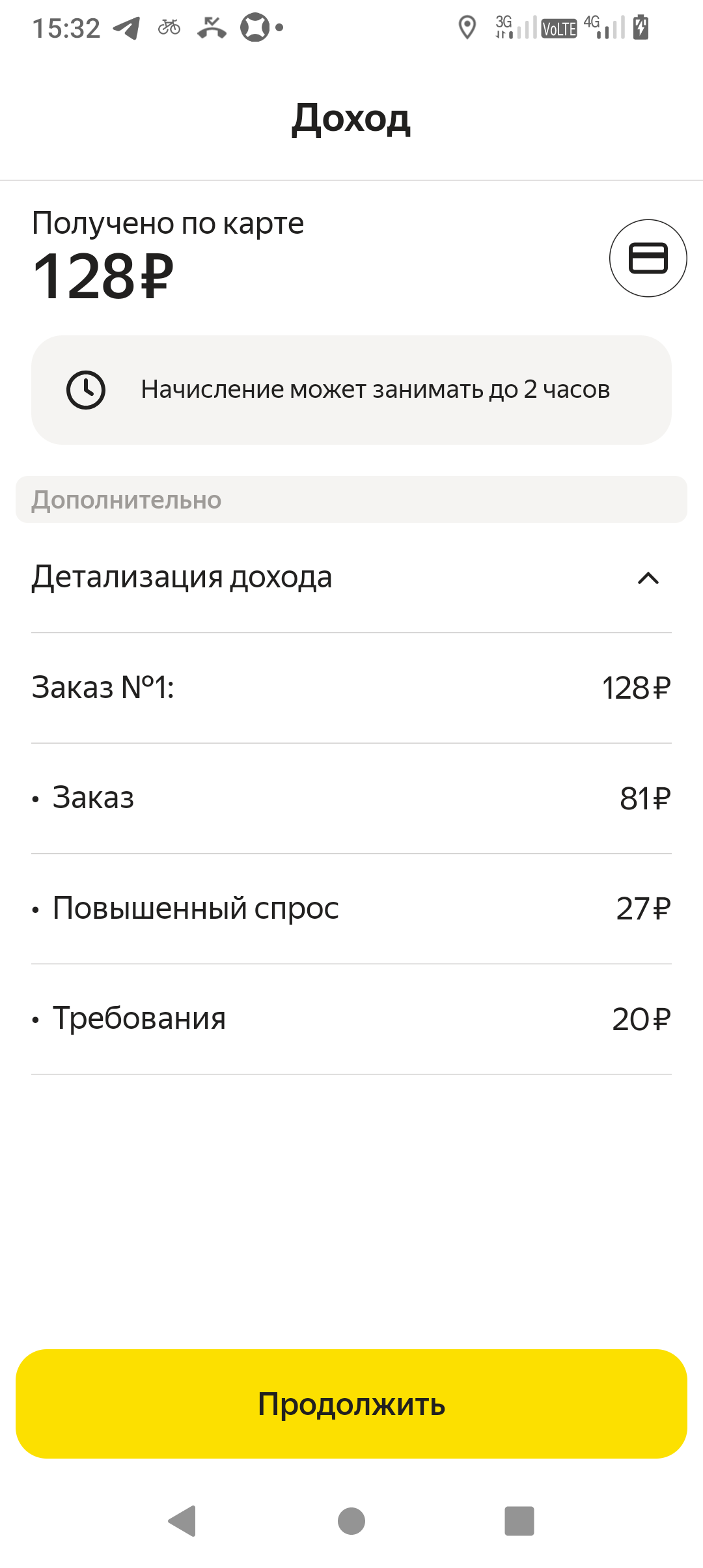This screenshot has width=703, height=1568.
Task: Tap the Дополнительно section header
Action: coord(351,499)
